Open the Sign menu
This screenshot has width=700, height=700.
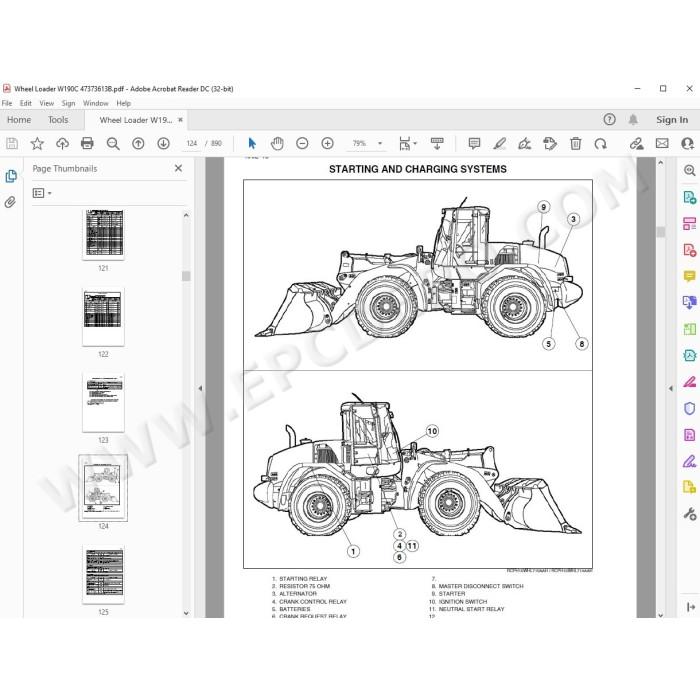tap(68, 103)
